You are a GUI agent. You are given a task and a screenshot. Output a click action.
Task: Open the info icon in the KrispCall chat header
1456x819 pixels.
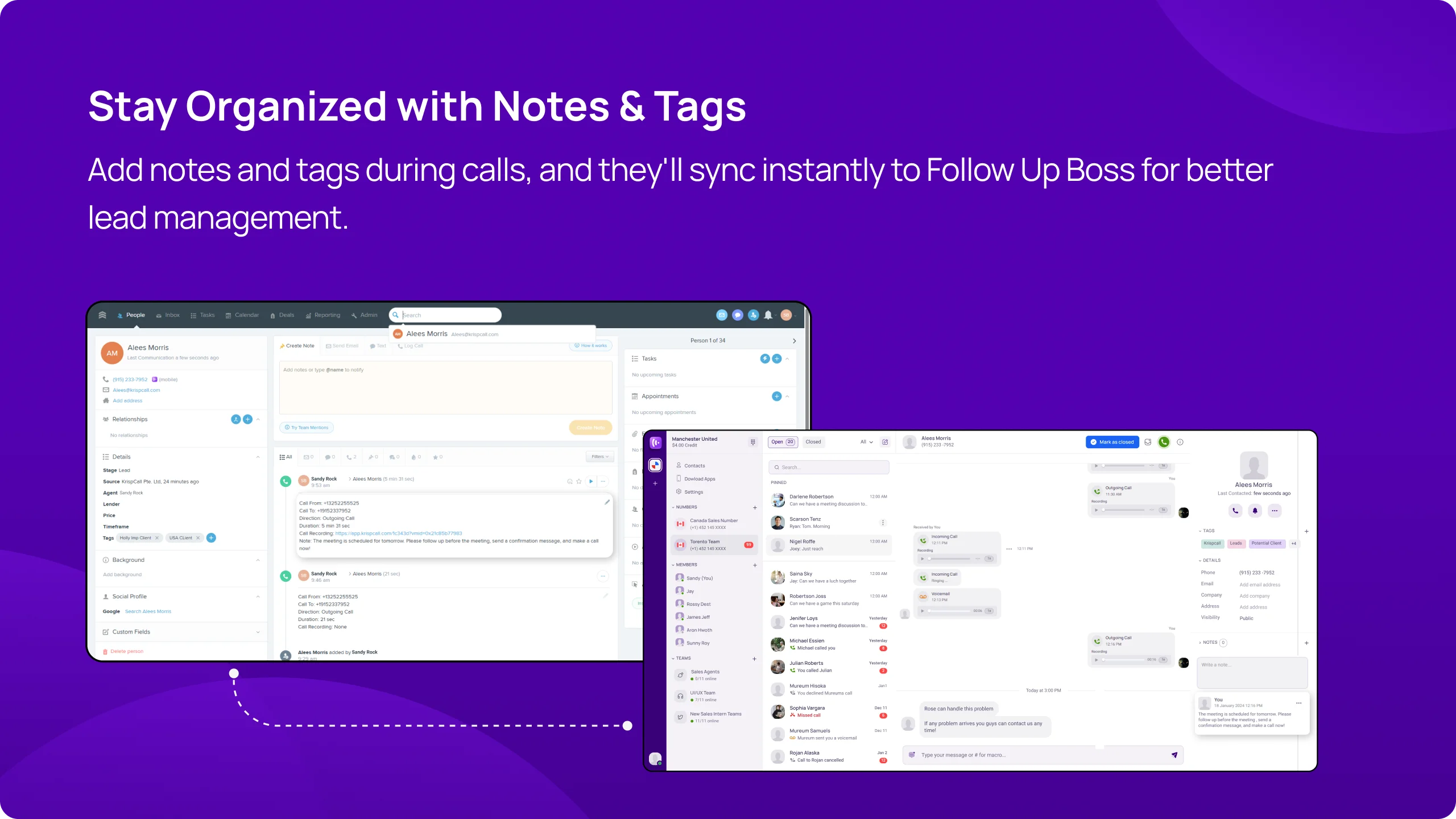click(x=1180, y=442)
